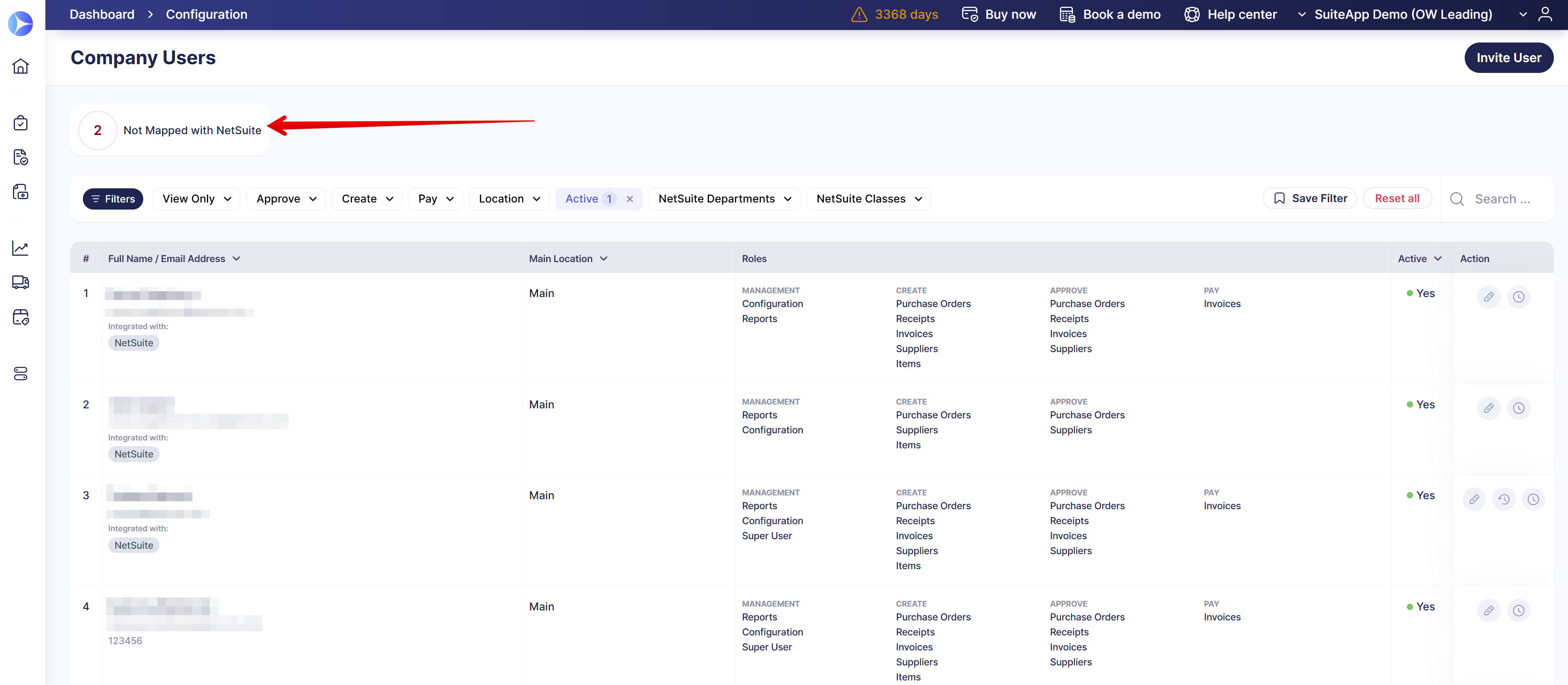1568x685 pixels.
Task: Click the app logo in the sidebar
Action: point(21,24)
